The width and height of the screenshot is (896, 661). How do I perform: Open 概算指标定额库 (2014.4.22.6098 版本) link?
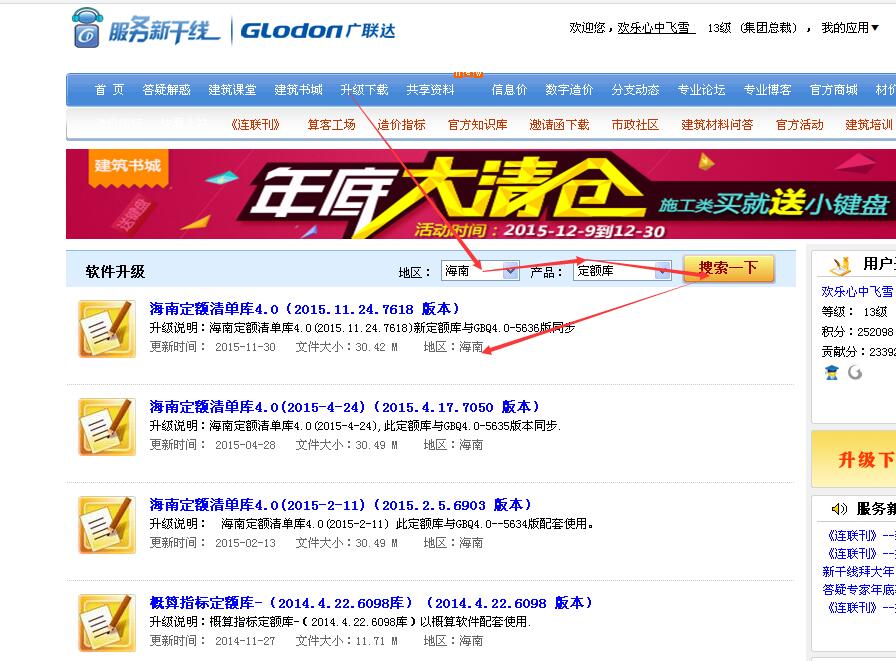[371, 603]
